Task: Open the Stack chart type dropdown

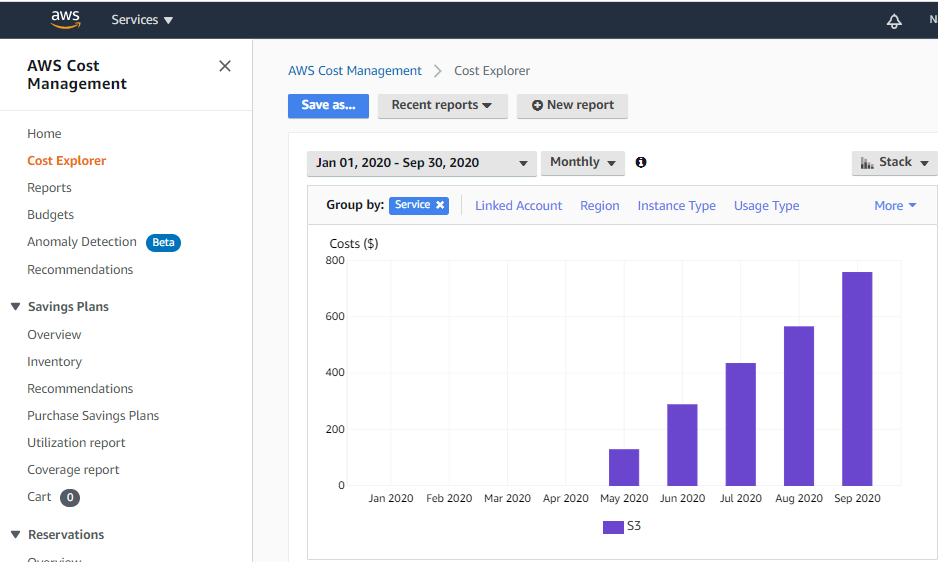Action: (x=894, y=162)
